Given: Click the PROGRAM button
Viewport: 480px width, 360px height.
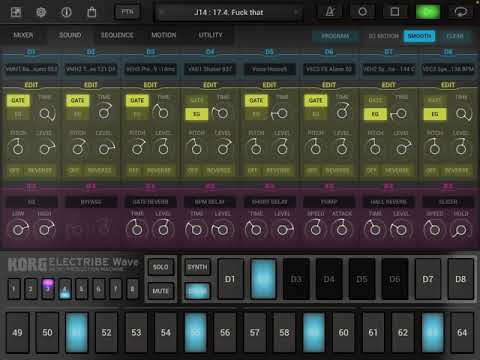Looking at the screenshot, I should click(335, 36).
